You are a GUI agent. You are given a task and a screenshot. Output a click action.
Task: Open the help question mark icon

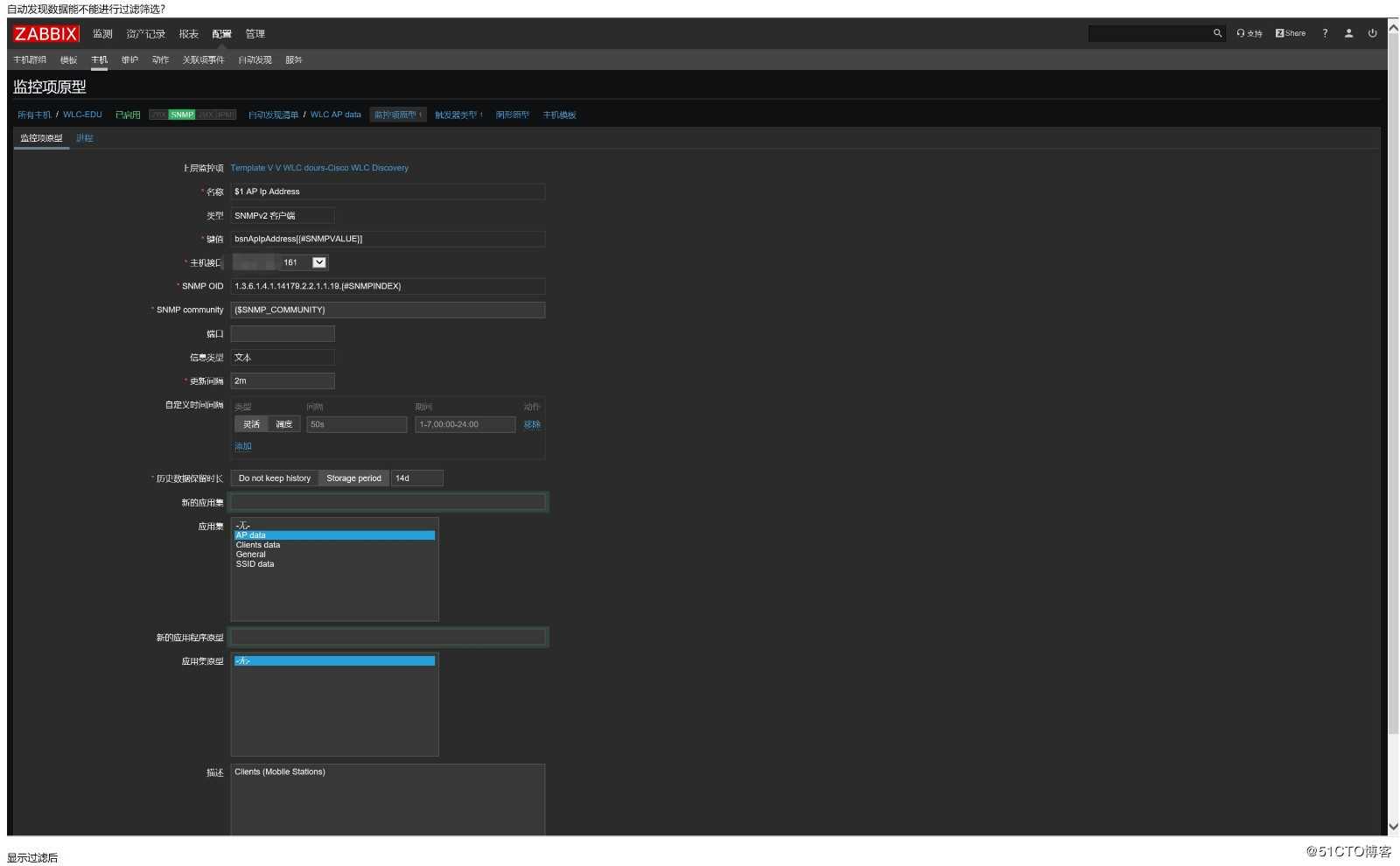tap(1325, 33)
